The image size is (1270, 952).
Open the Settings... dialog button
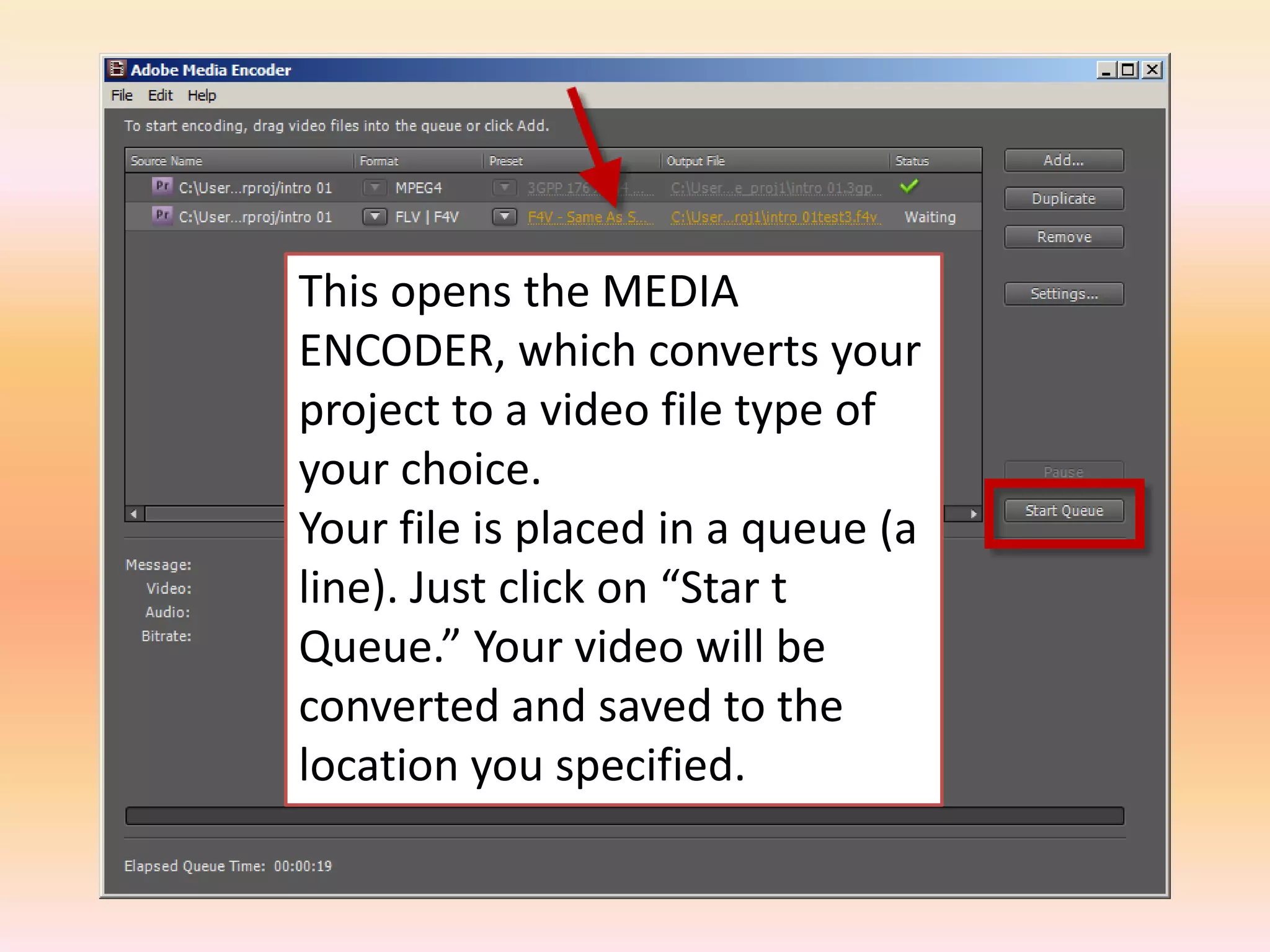[1064, 294]
